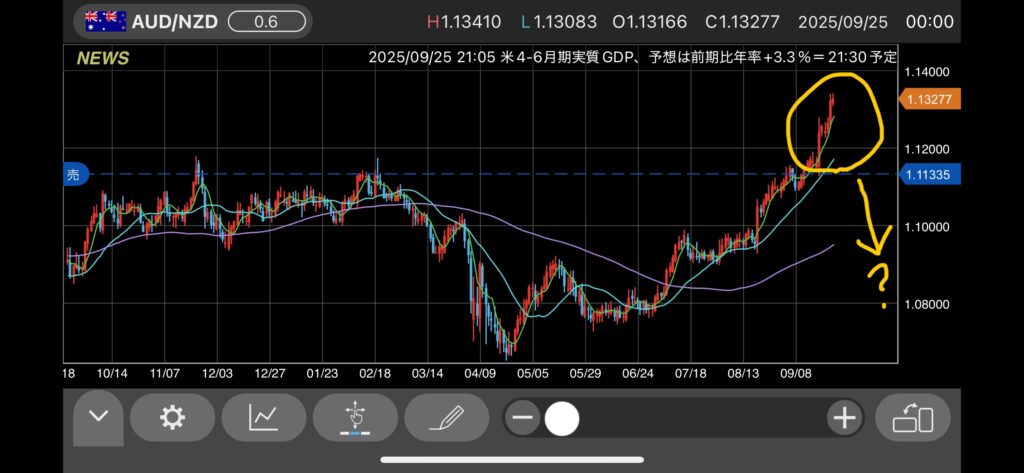Open the NEWS label
This screenshot has height=473, width=1024.
pos(102,58)
